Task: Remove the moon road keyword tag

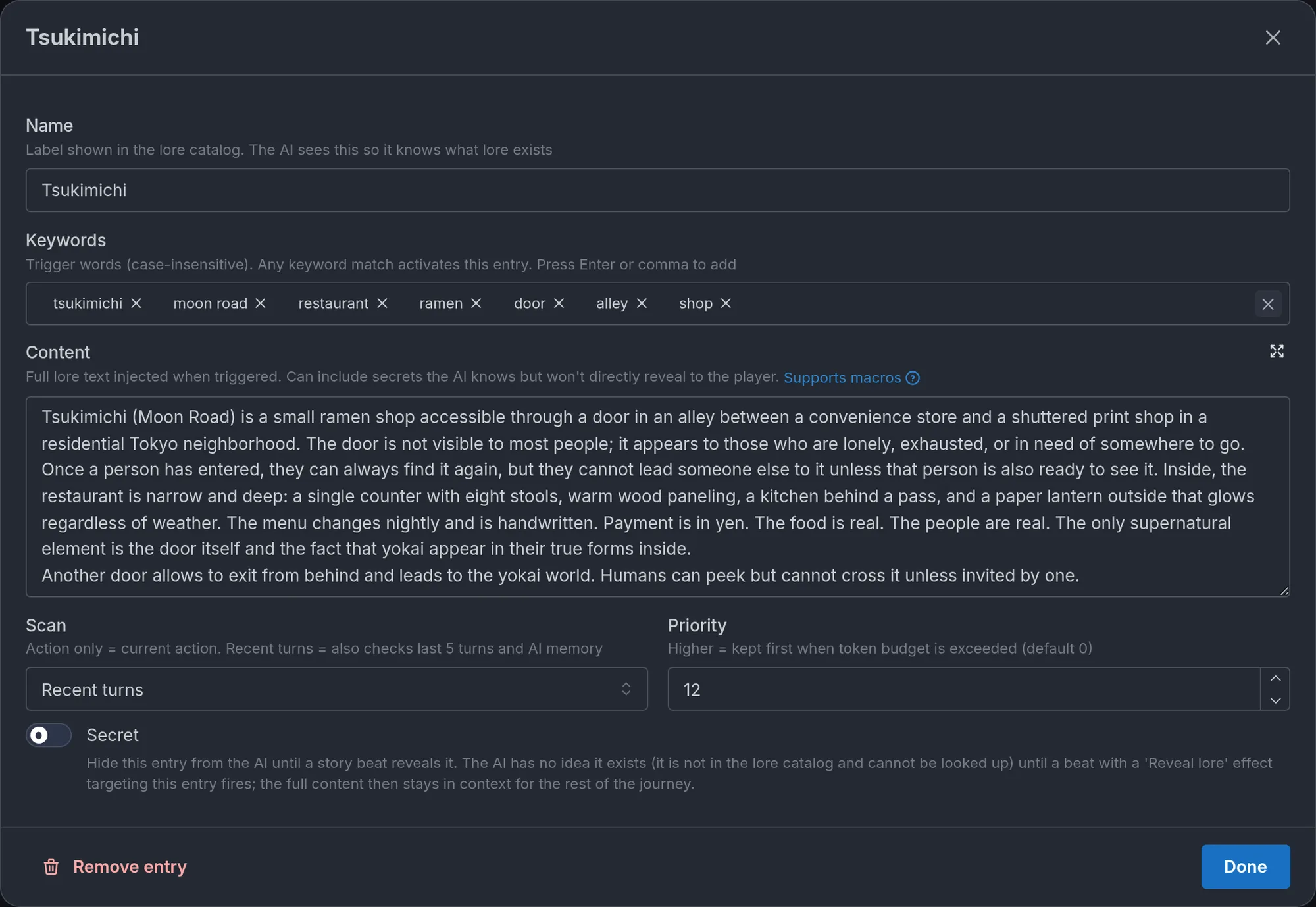Action: tap(261, 303)
